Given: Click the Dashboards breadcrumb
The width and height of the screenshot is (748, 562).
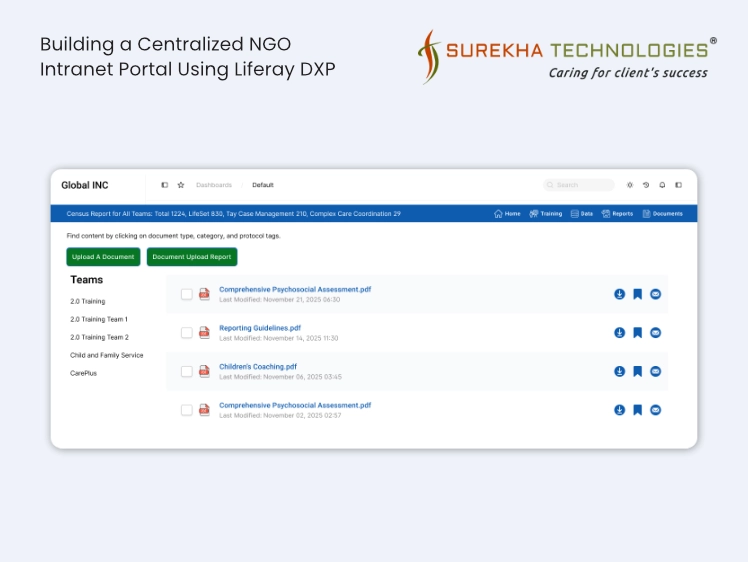Looking at the screenshot, I should click(214, 185).
